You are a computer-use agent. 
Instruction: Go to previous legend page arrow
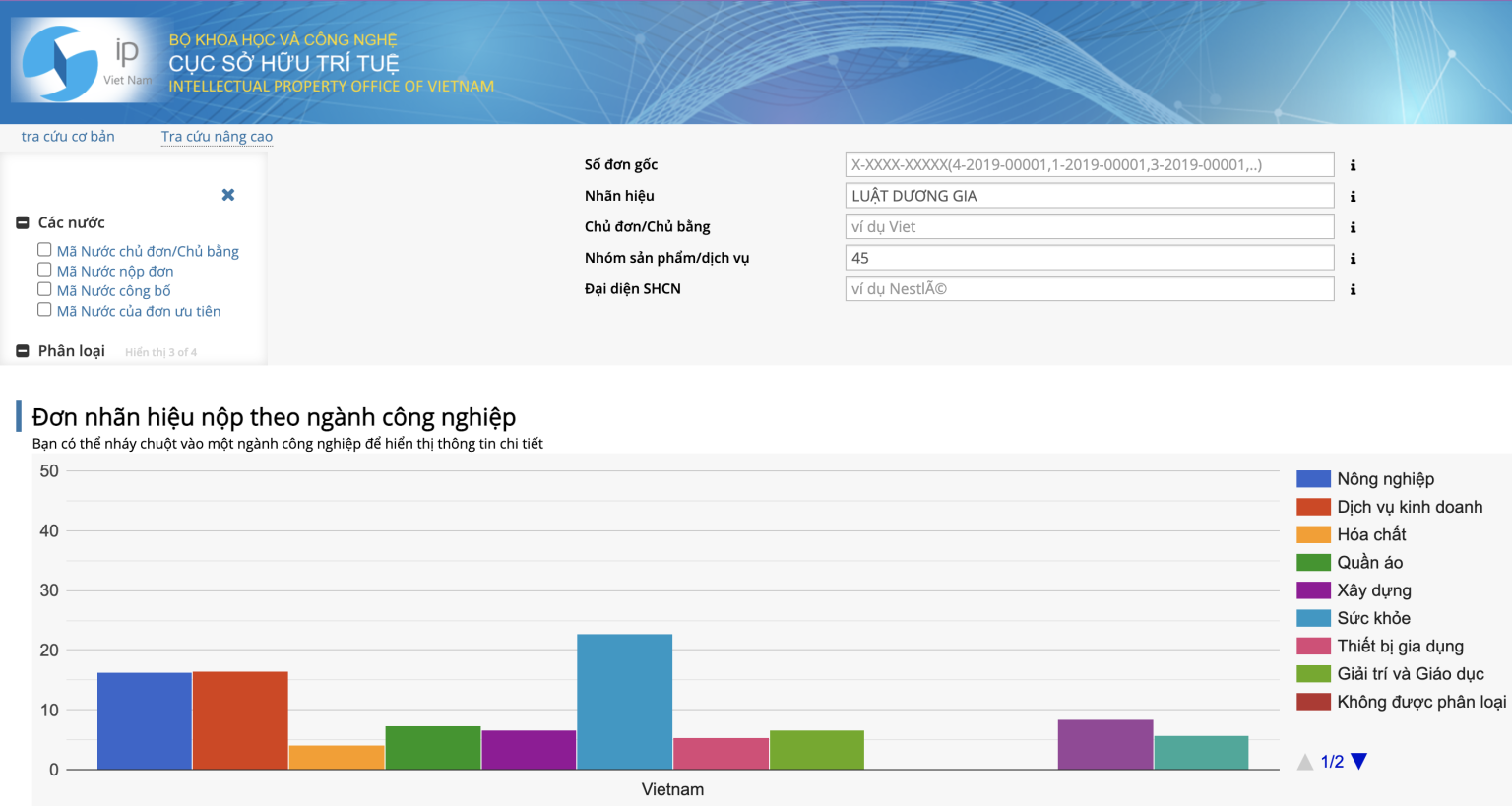click(x=1305, y=761)
